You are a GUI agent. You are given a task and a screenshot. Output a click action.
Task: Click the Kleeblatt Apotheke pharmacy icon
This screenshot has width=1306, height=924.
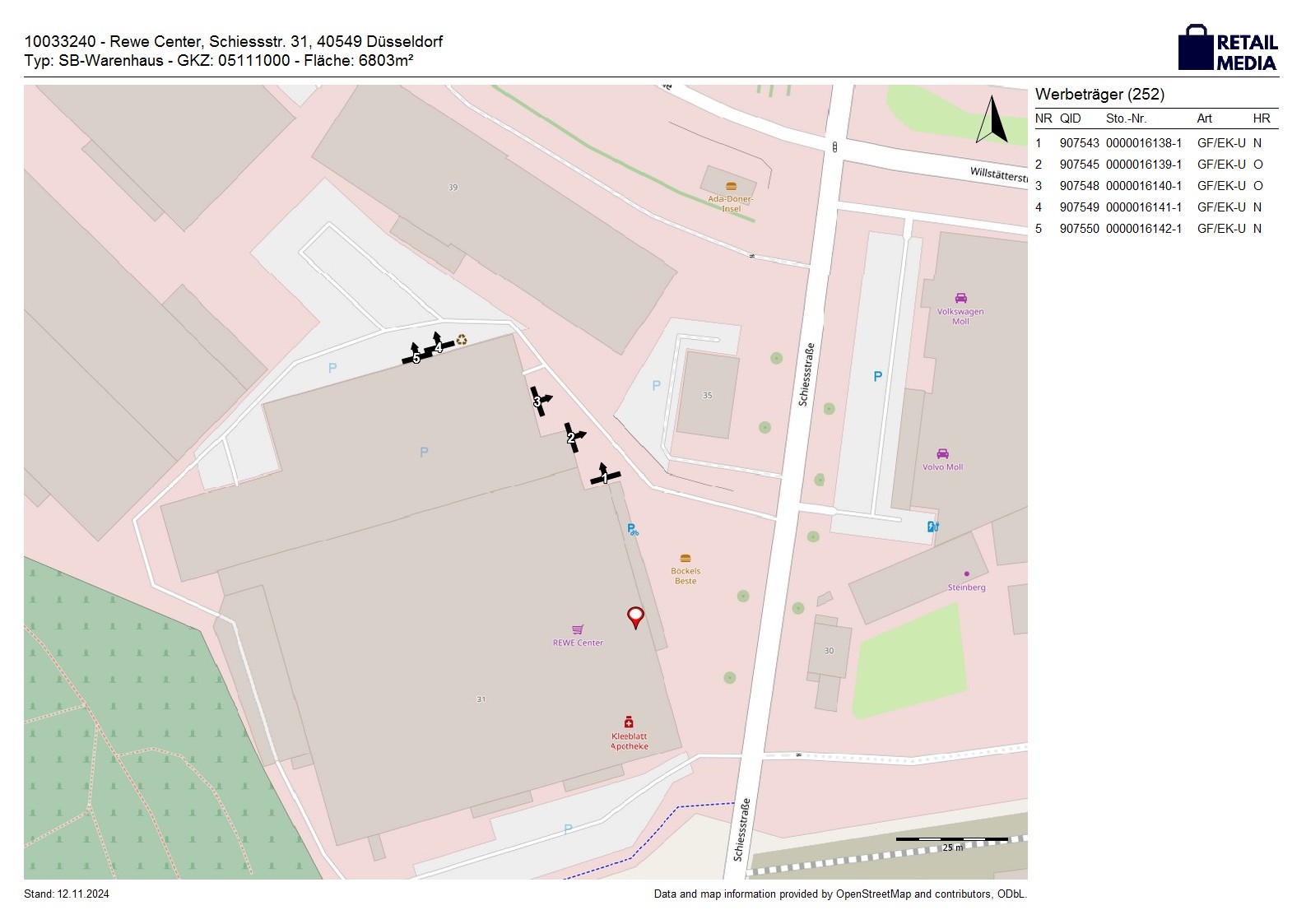point(629,722)
